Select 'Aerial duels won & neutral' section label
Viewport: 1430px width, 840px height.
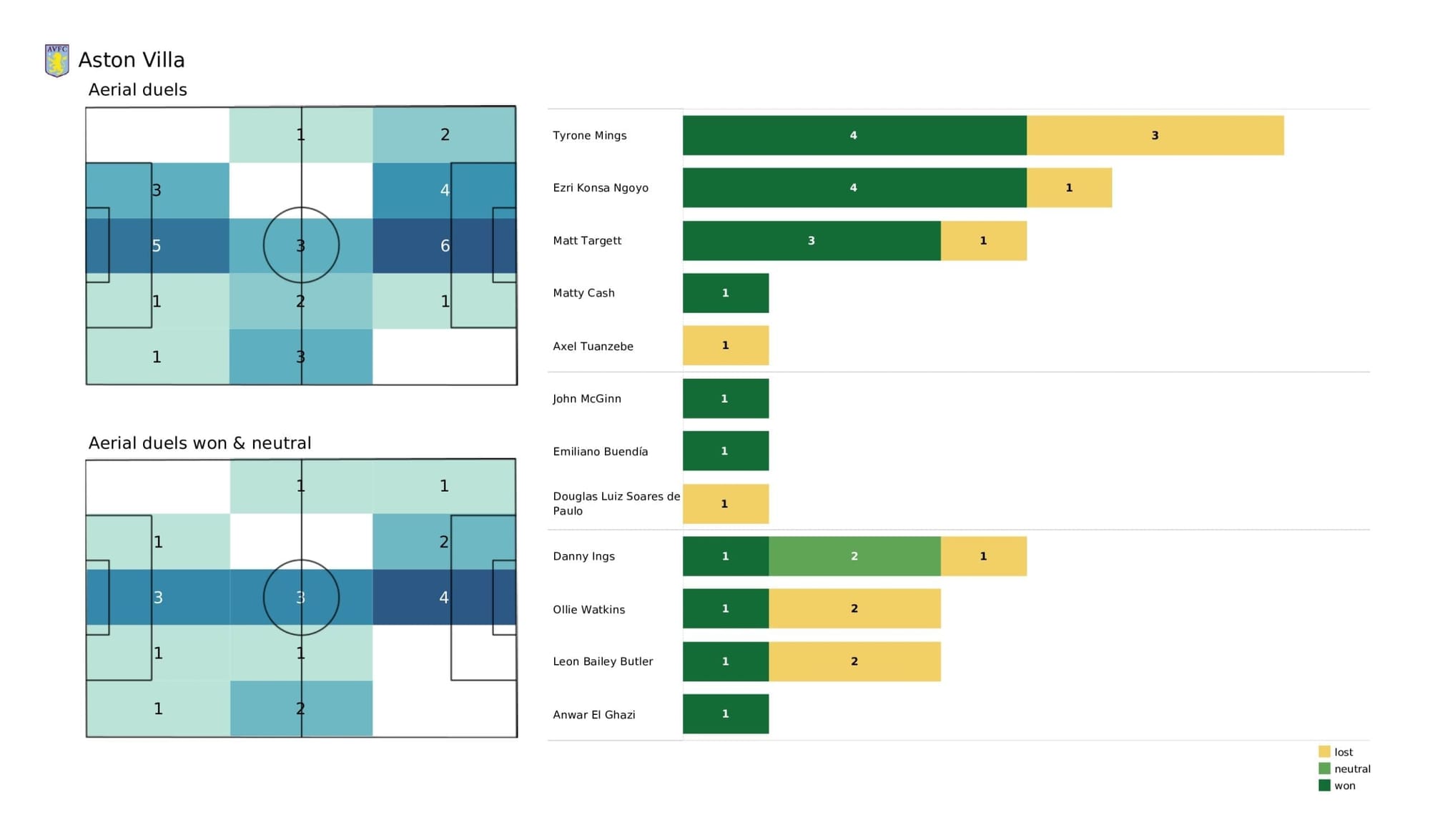pos(197,443)
